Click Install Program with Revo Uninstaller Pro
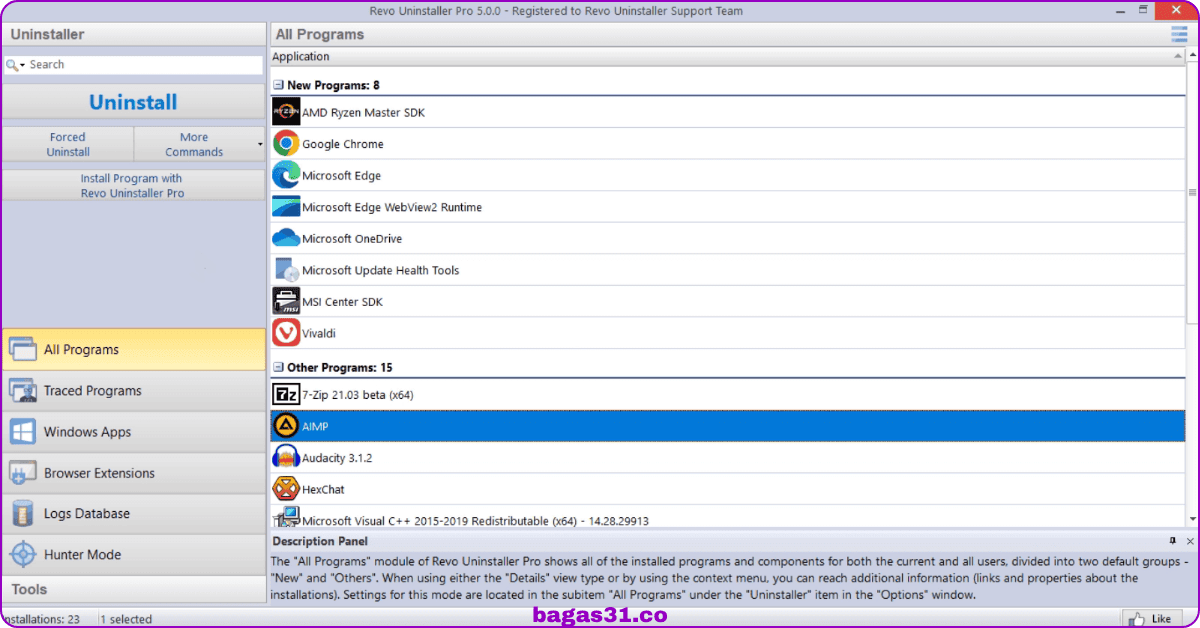 133,186
